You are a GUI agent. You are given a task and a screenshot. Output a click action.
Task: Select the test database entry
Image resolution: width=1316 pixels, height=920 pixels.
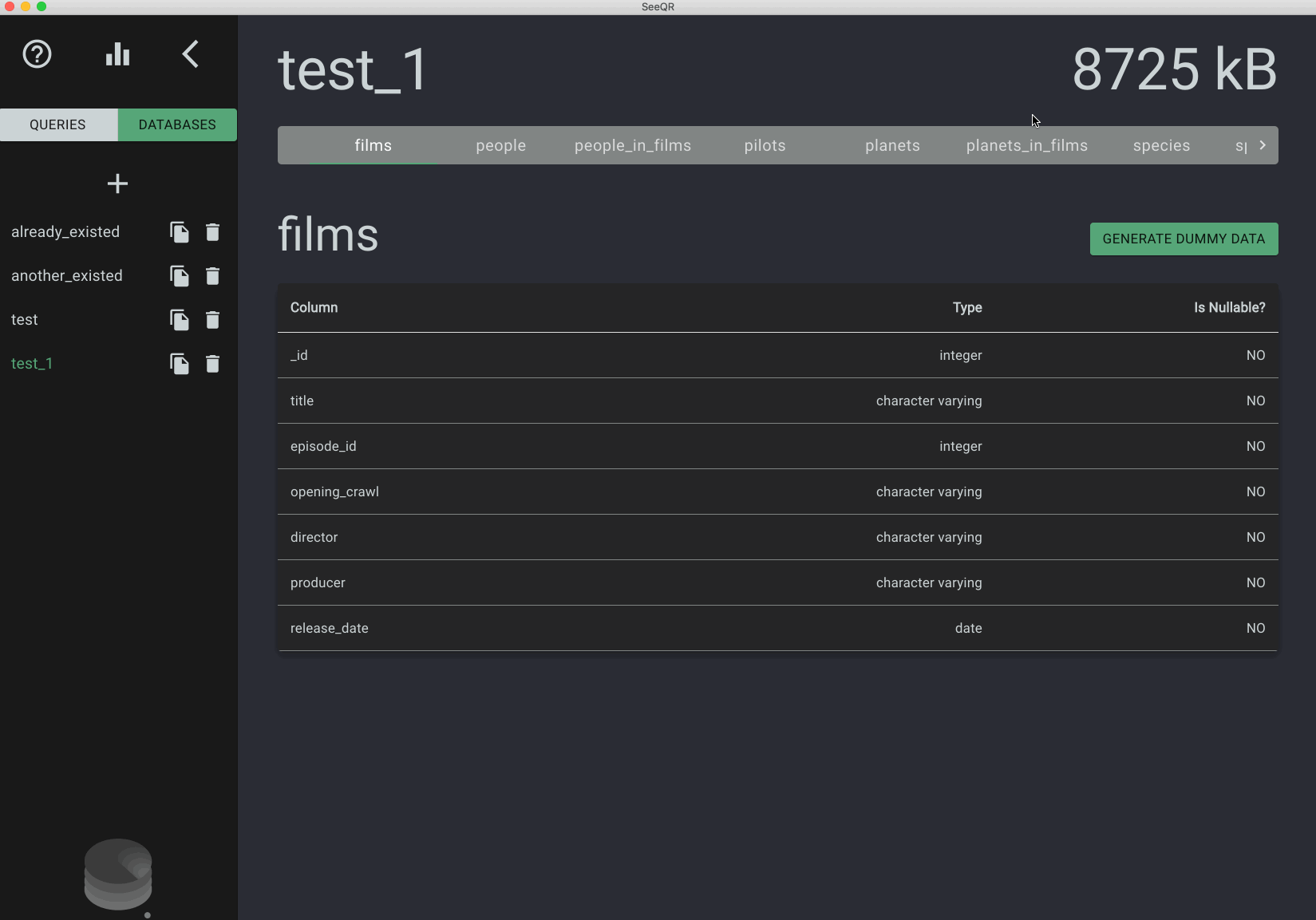tap(25, 319)
